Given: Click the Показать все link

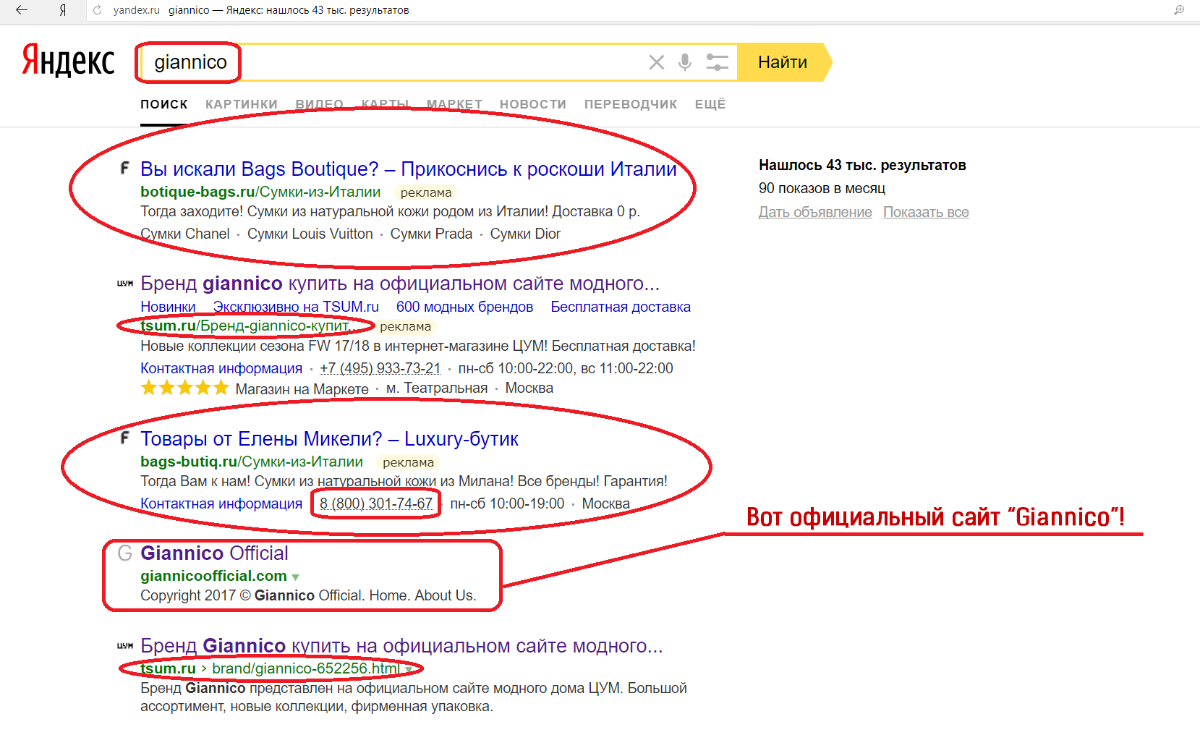Looking at the screenshot, I should click(x=926, y=212).
